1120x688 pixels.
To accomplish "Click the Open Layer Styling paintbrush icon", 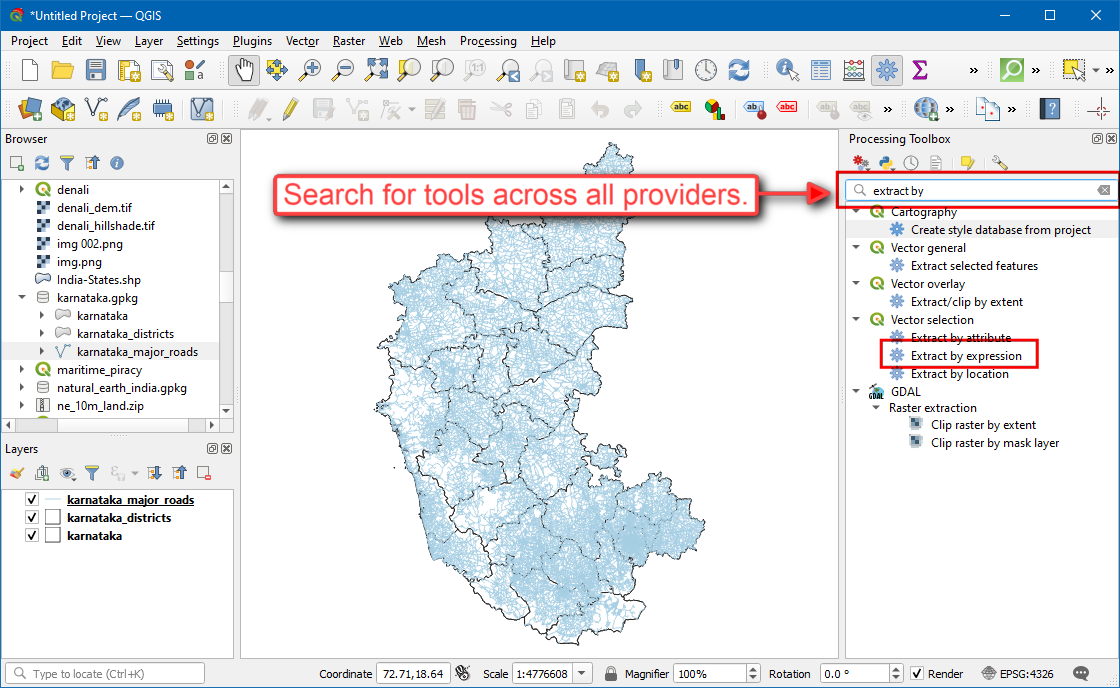I will tap(16, 473).
